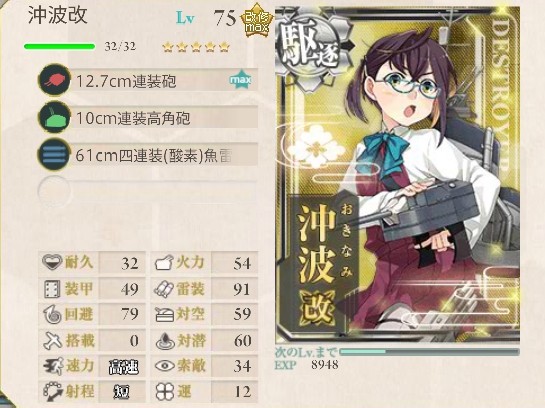
Task: Click the empty fourth equipment slot
Action: pos(148,192)
